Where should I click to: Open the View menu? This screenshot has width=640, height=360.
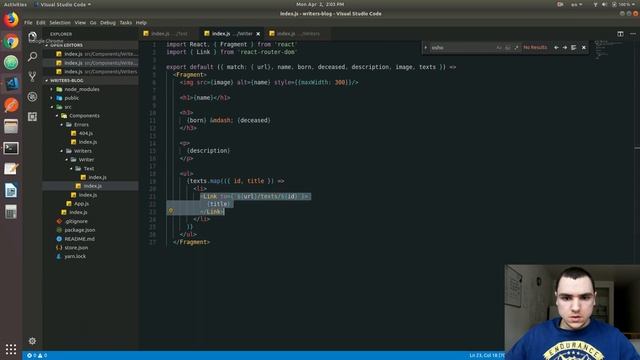pyautogui.click(x=80, y=23)
